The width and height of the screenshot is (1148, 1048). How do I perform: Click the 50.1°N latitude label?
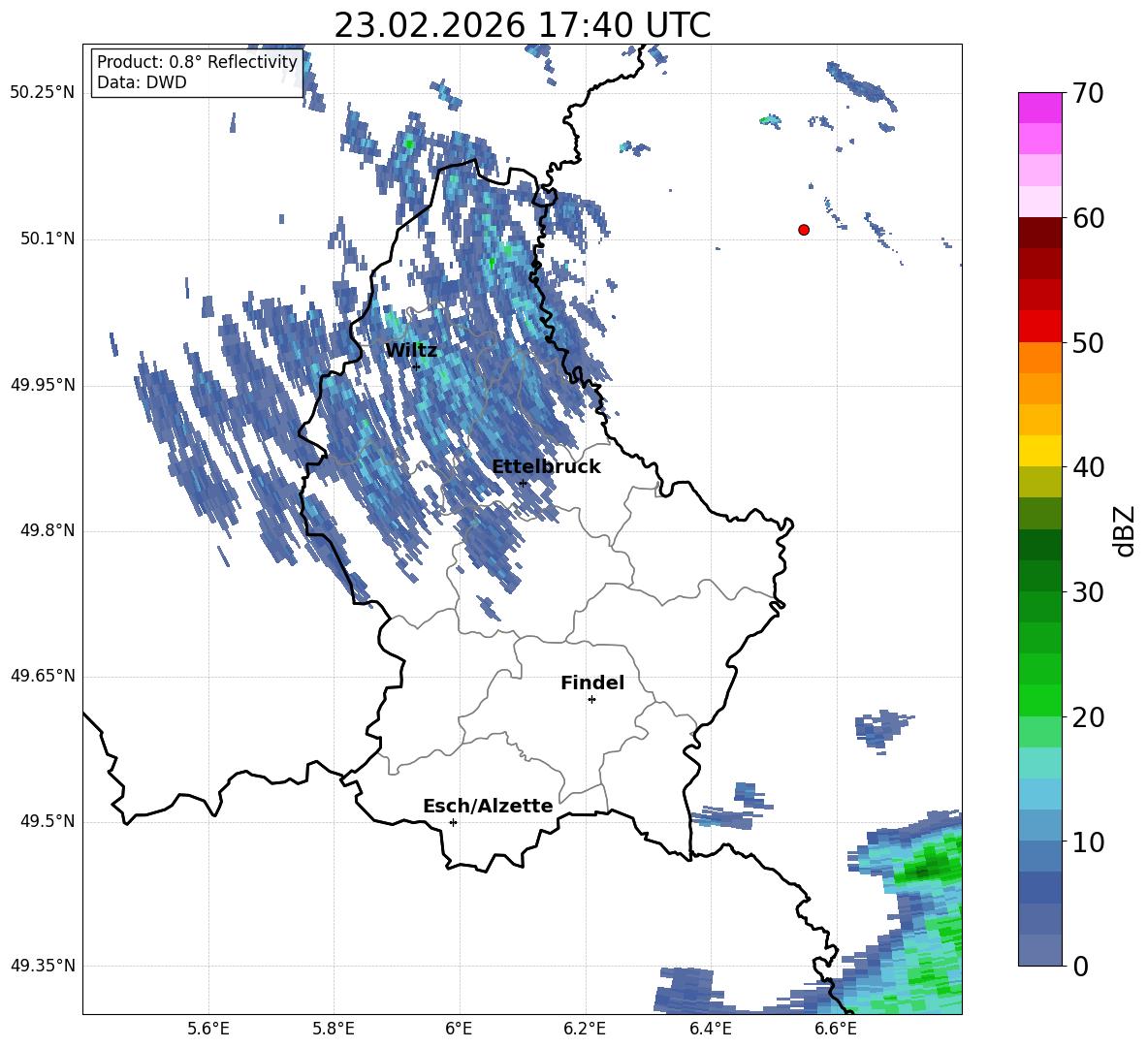(x=48, y=238)
